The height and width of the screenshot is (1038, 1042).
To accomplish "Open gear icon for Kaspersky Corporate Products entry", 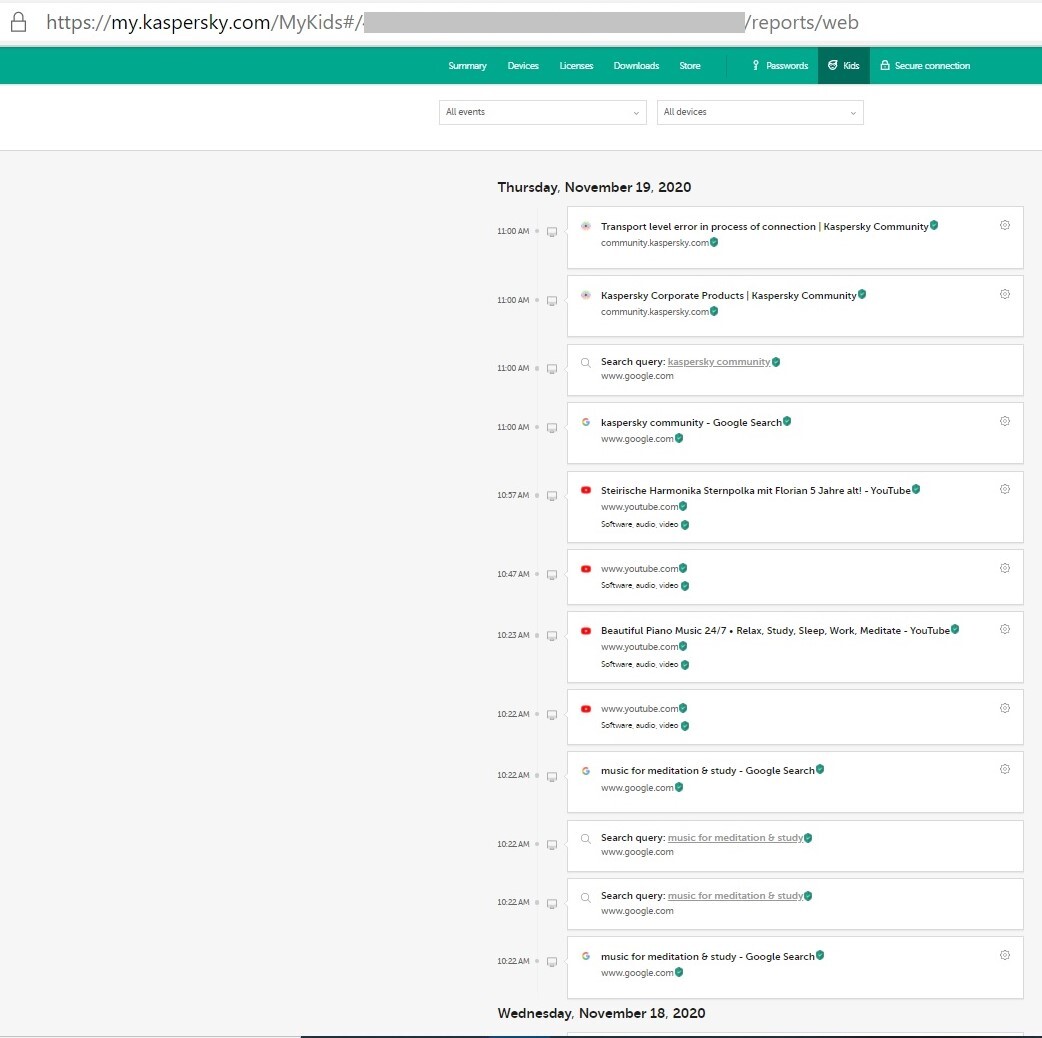I will (1005, 294).
